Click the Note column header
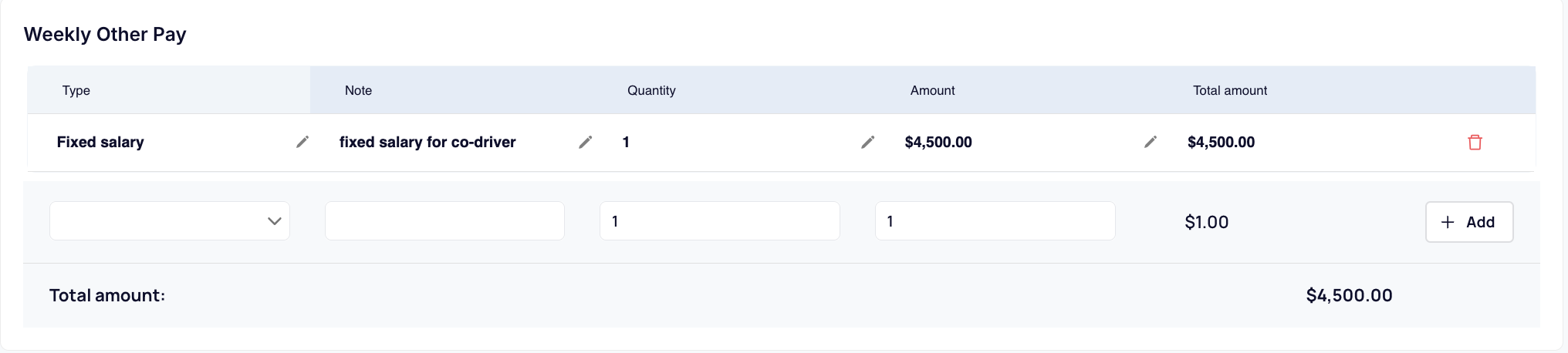Image resolution: width=1568 pixels, height=353 pixels. (358, 90)
